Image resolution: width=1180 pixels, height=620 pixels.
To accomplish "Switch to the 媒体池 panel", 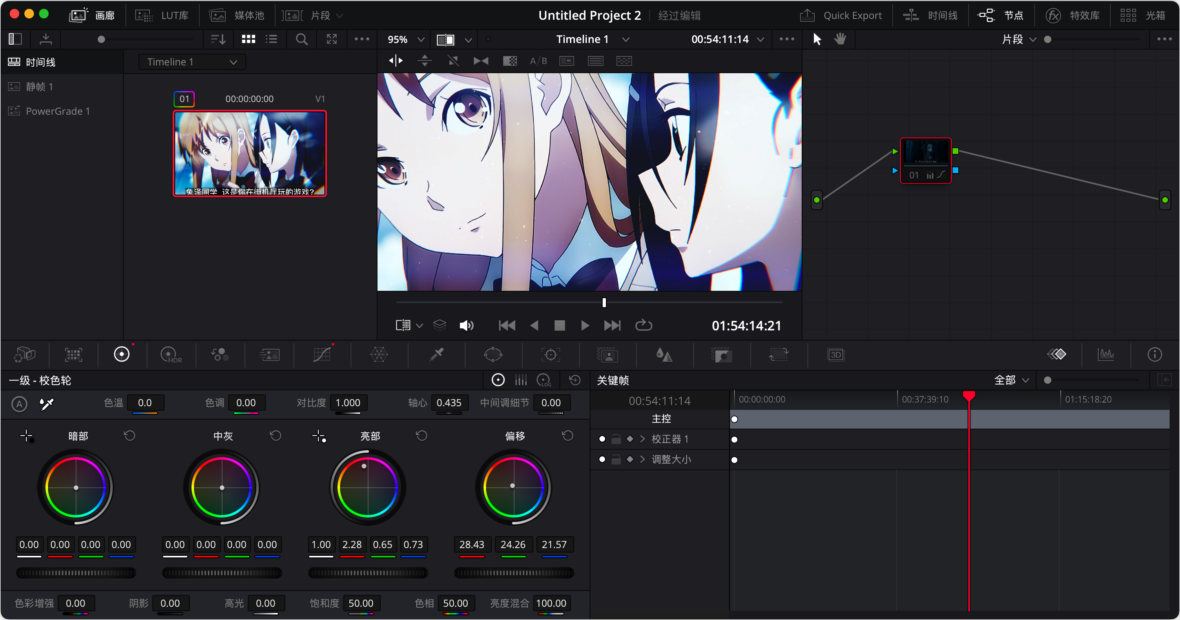I will [x=252, y=15].
